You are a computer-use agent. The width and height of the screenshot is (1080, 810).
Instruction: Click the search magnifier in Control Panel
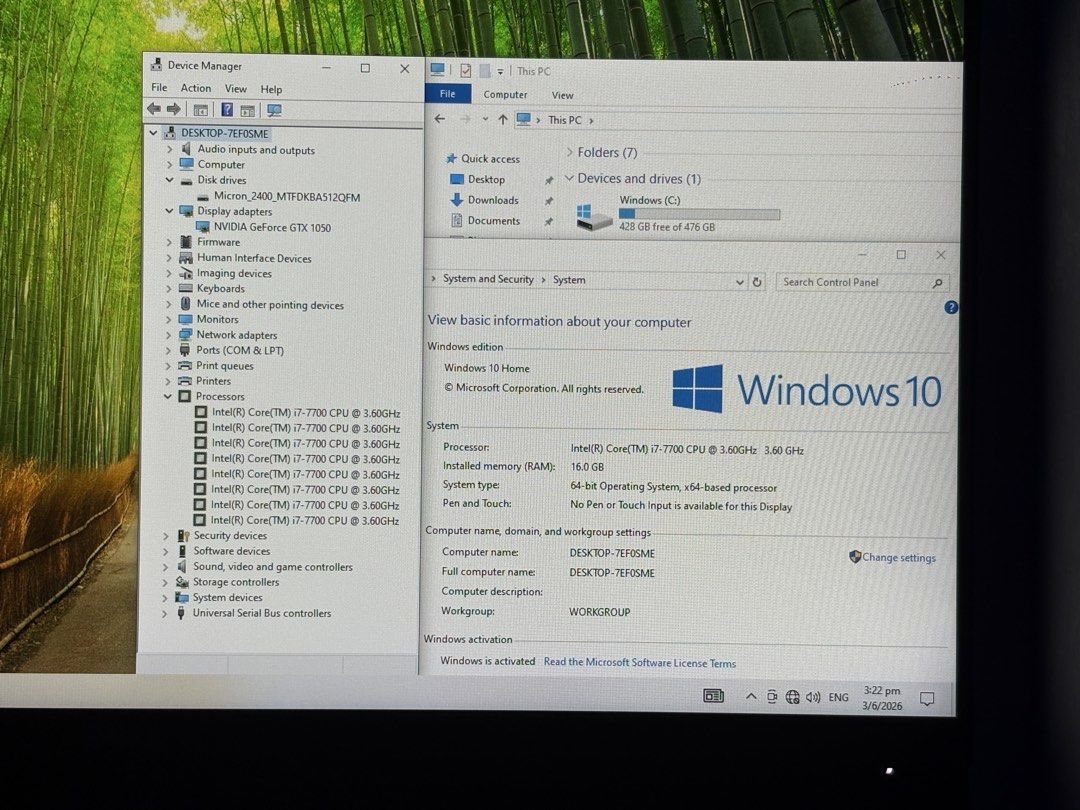coord(937,283)
